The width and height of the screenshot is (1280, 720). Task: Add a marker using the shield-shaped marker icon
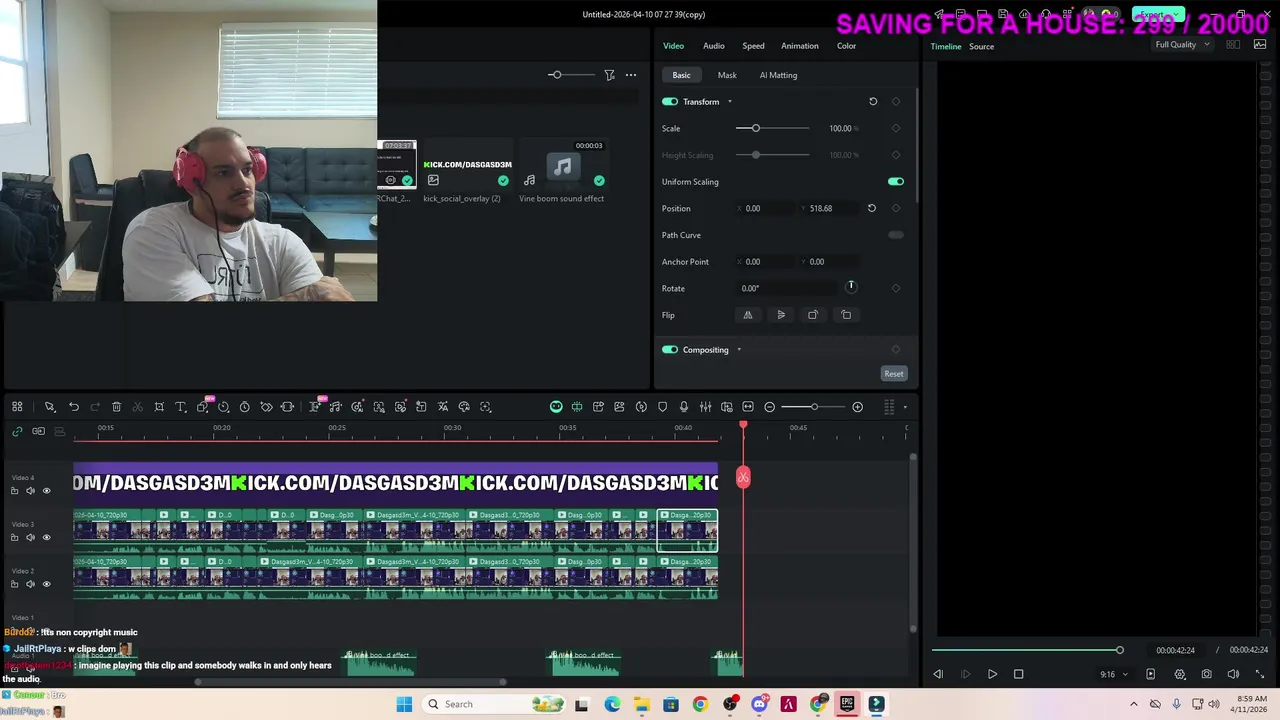pos(662,407)
